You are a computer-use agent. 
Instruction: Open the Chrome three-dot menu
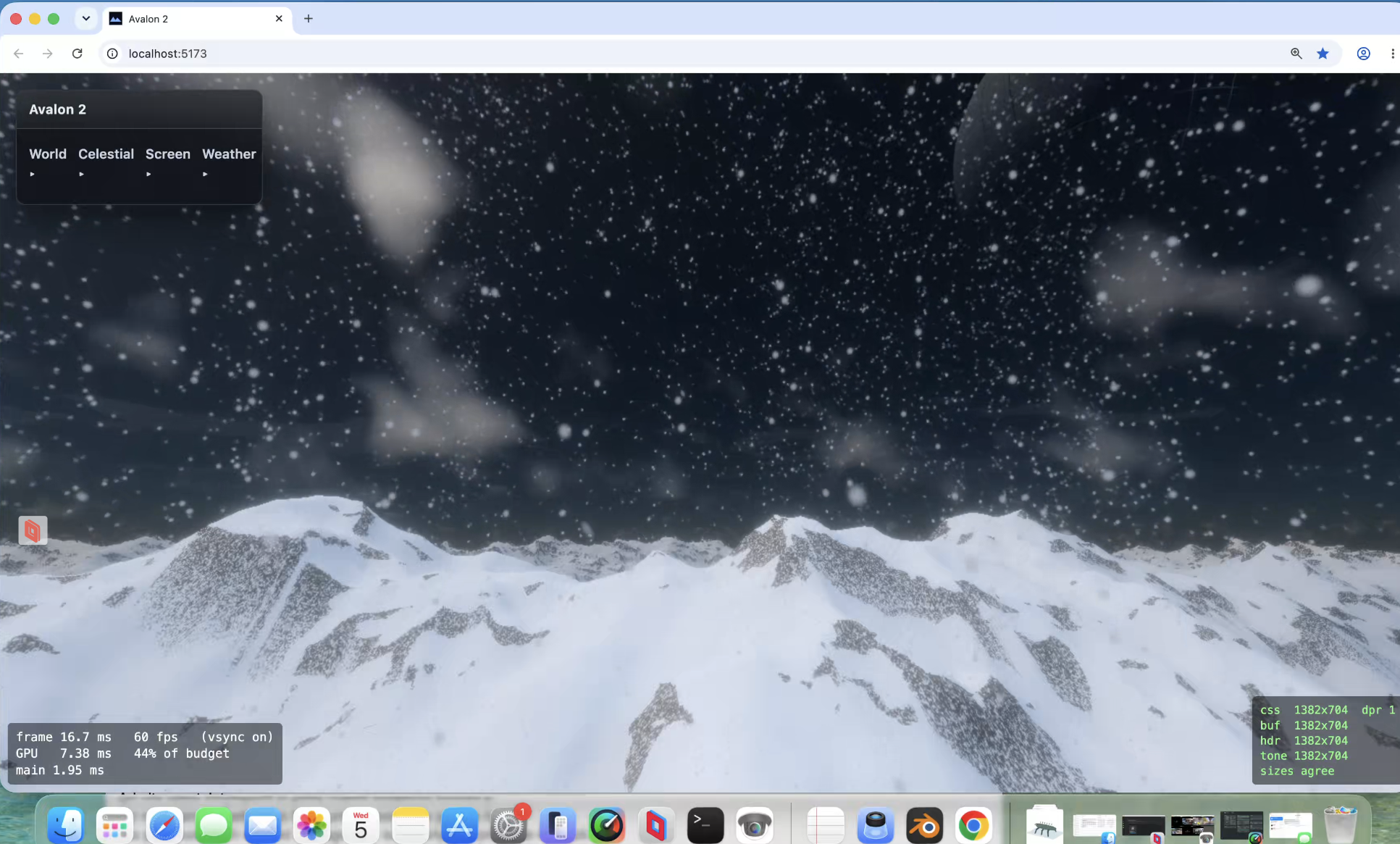point(1392,54)
